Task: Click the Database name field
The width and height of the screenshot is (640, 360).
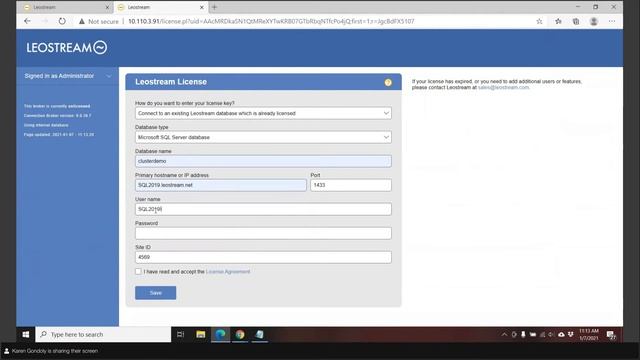Action: [x=263, y=161]
